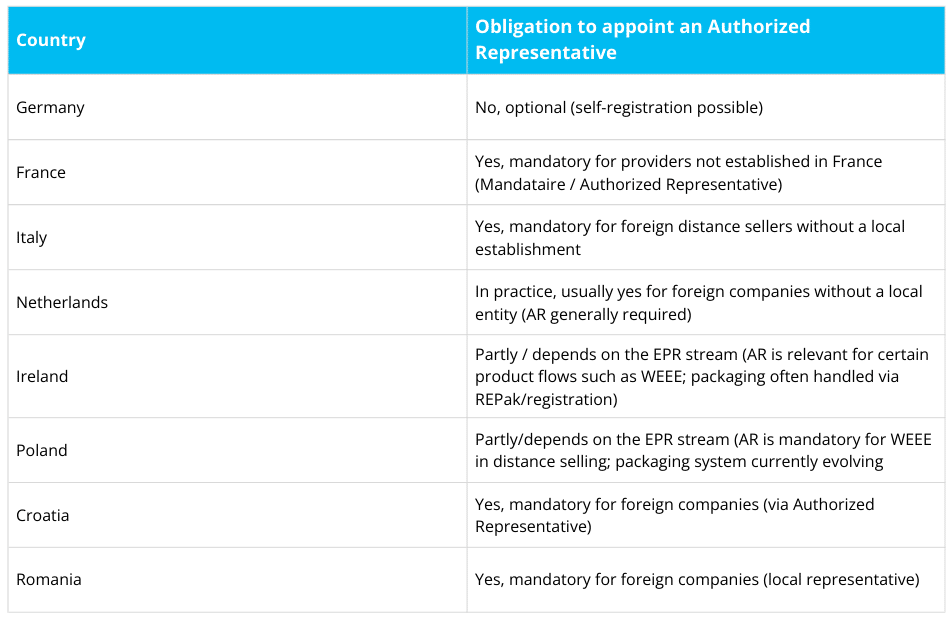This screenshot has width=952, height=620.
Task: Click the Italy country cell
Action: (x=32, y=237)
